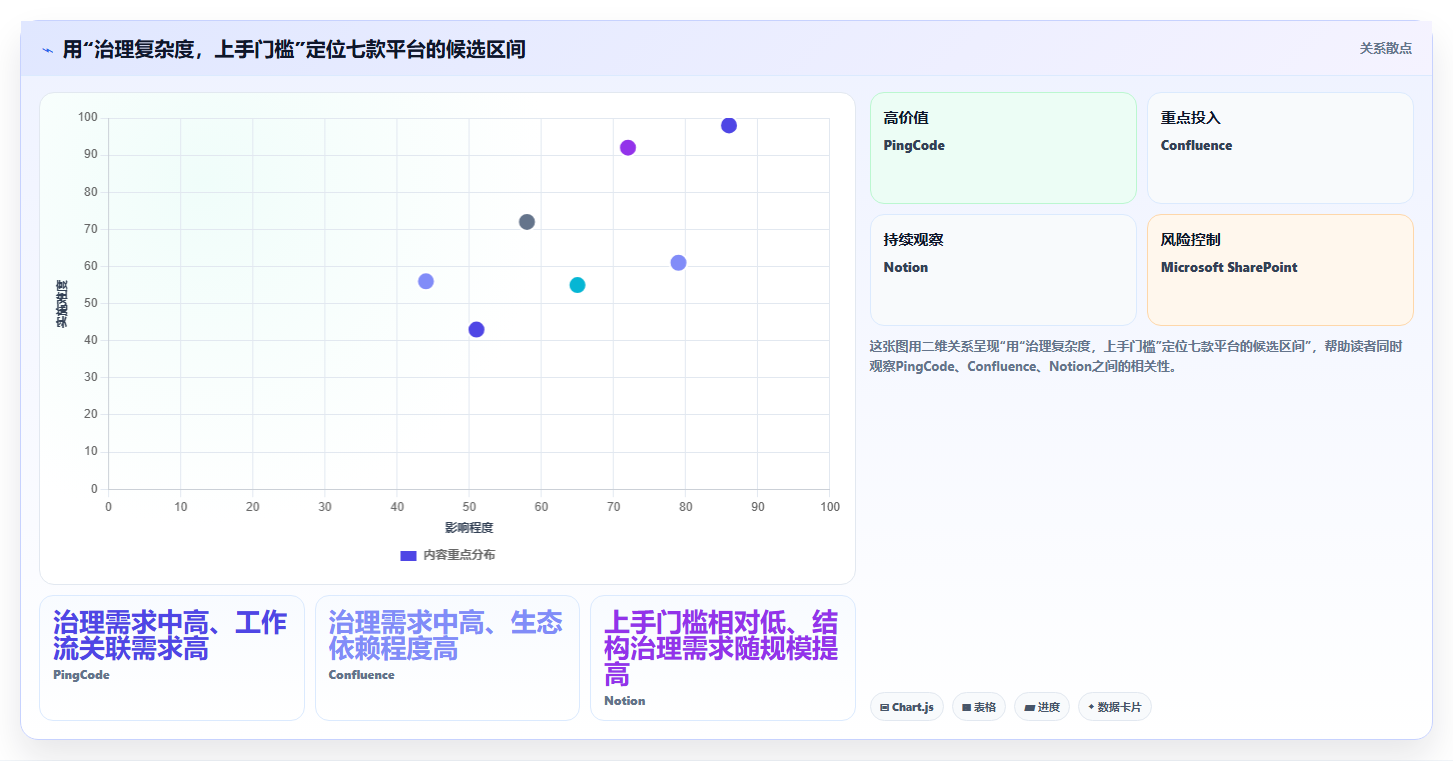Click the 影响程度 x-axis title
The height and width of the screenshot is (761, 1453).
(x=469, y=527)
